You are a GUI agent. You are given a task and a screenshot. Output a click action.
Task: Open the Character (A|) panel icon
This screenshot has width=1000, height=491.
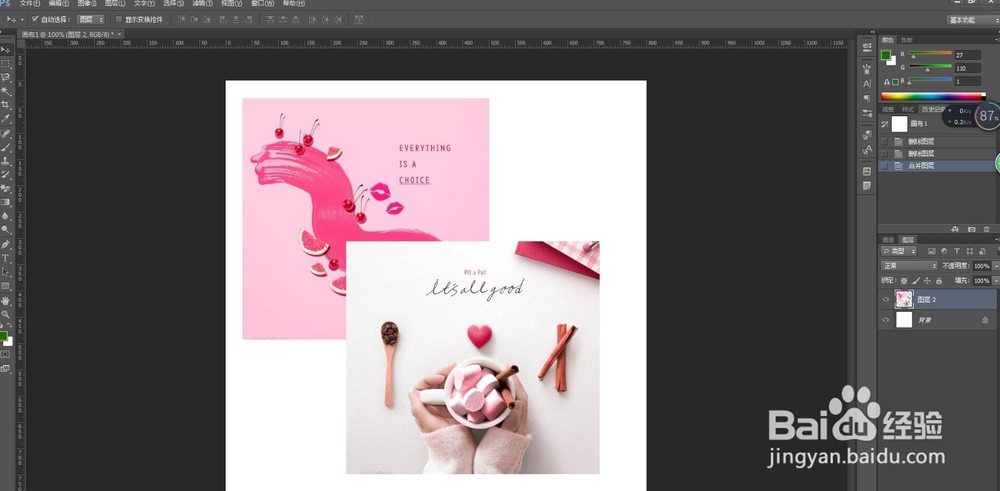pos(867,84)
